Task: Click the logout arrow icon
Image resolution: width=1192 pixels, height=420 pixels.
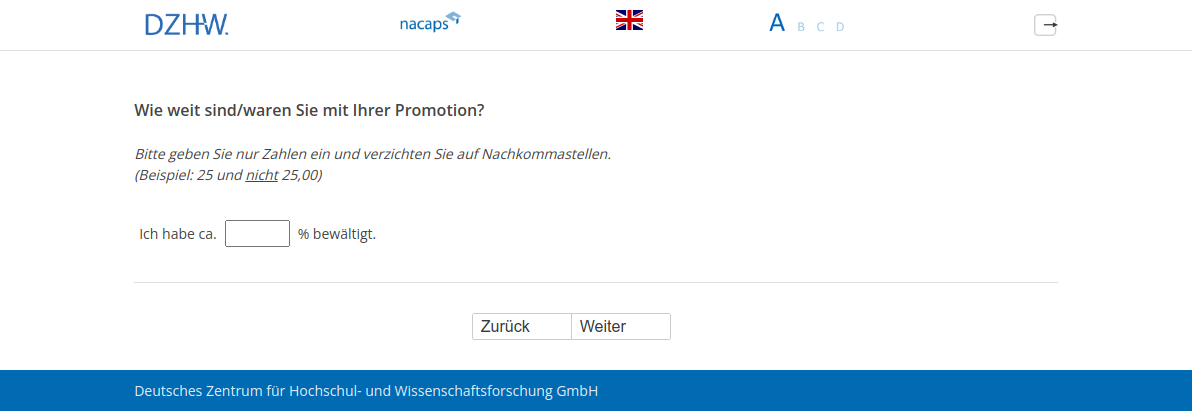Action: pyautogui.click(x=1045, y=25)
